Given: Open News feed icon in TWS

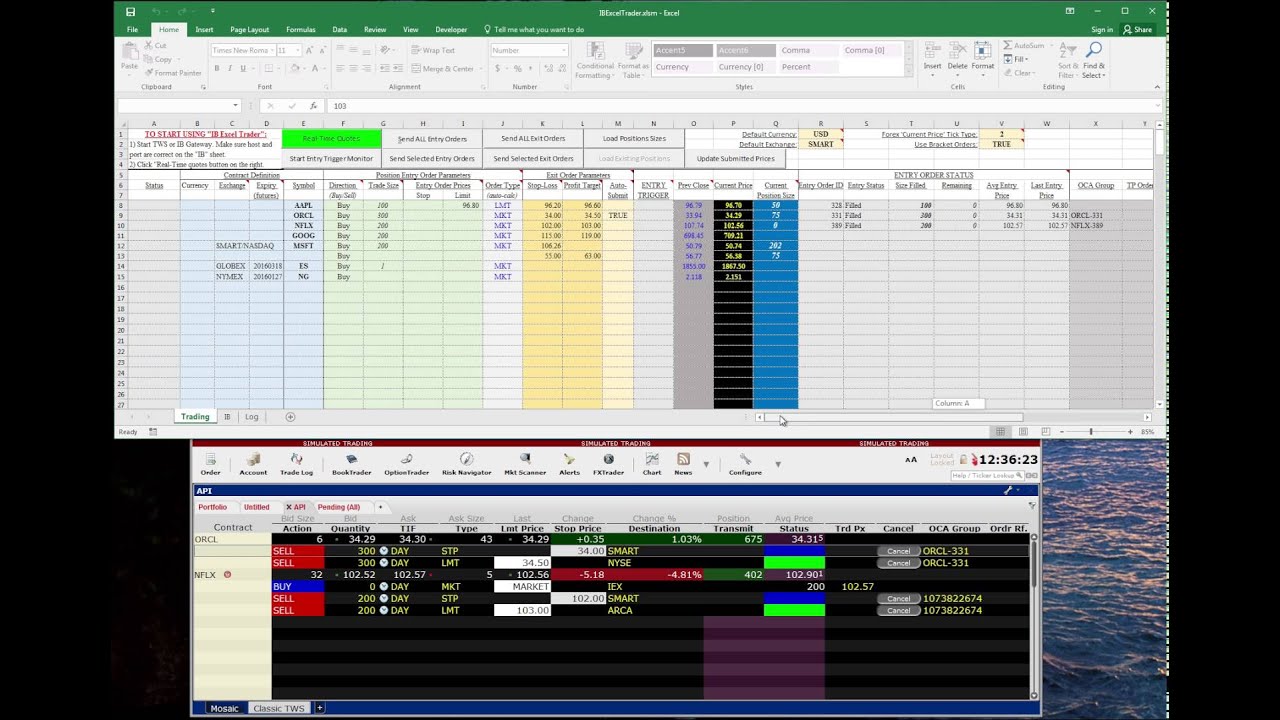Looking at the screenshot, I should pyautogui.click(x=683, y=463).
